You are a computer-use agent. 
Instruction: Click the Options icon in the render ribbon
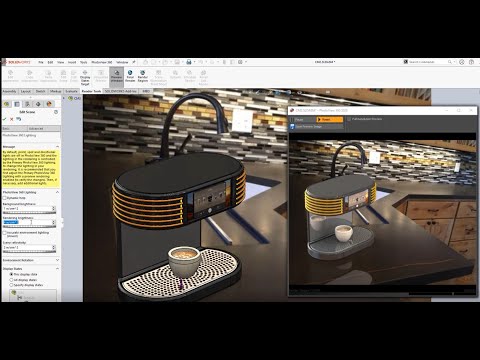point(175,75)
